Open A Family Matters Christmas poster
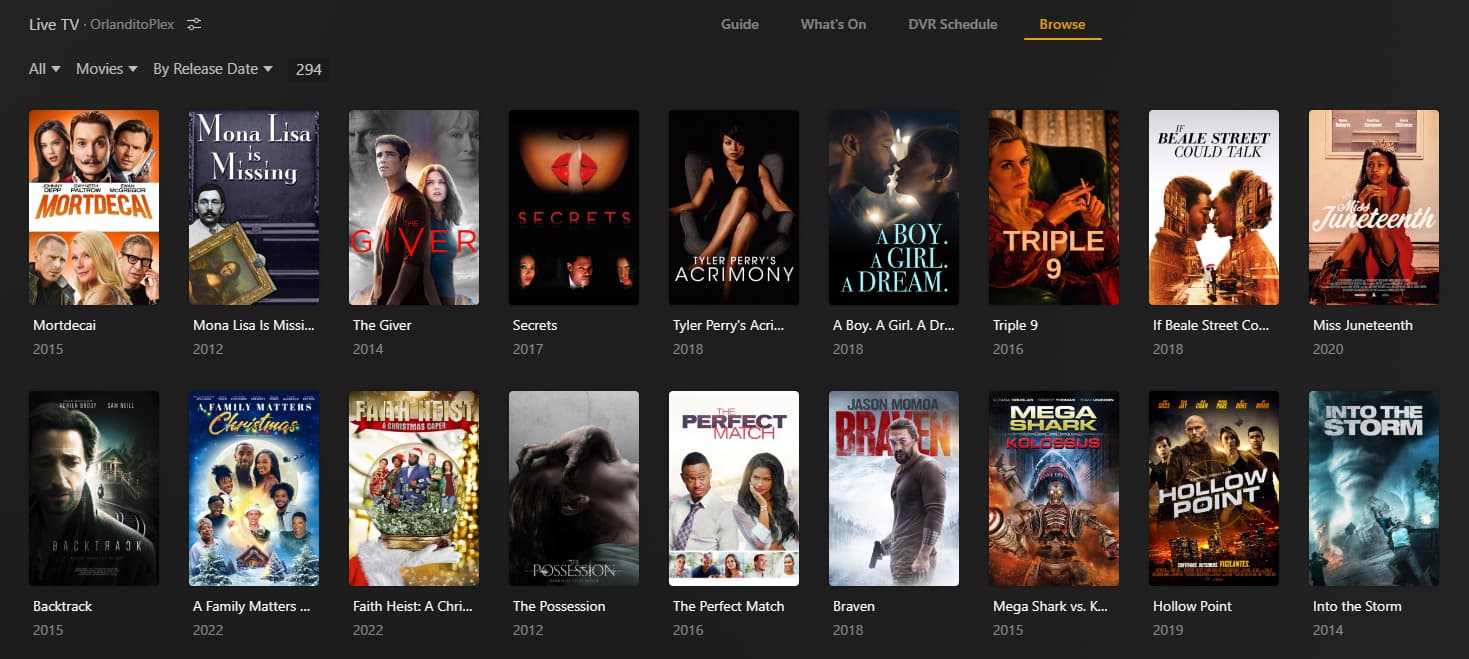Image resolution: width=1469 pixels, height=659 pixels. coord(254,488)
